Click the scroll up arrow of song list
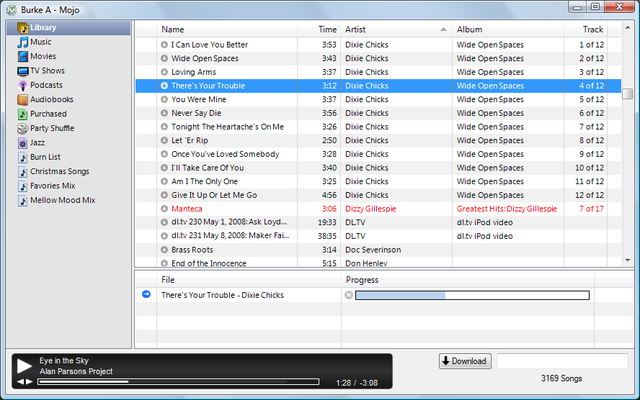Viewport: 640px width, 400px height. click(x=627, y=27)
